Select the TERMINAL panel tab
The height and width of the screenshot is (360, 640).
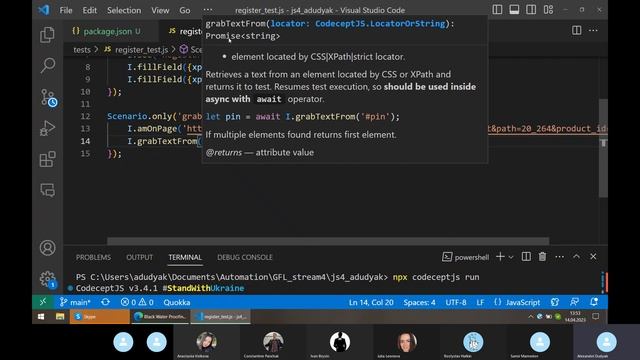pos(185,257)
